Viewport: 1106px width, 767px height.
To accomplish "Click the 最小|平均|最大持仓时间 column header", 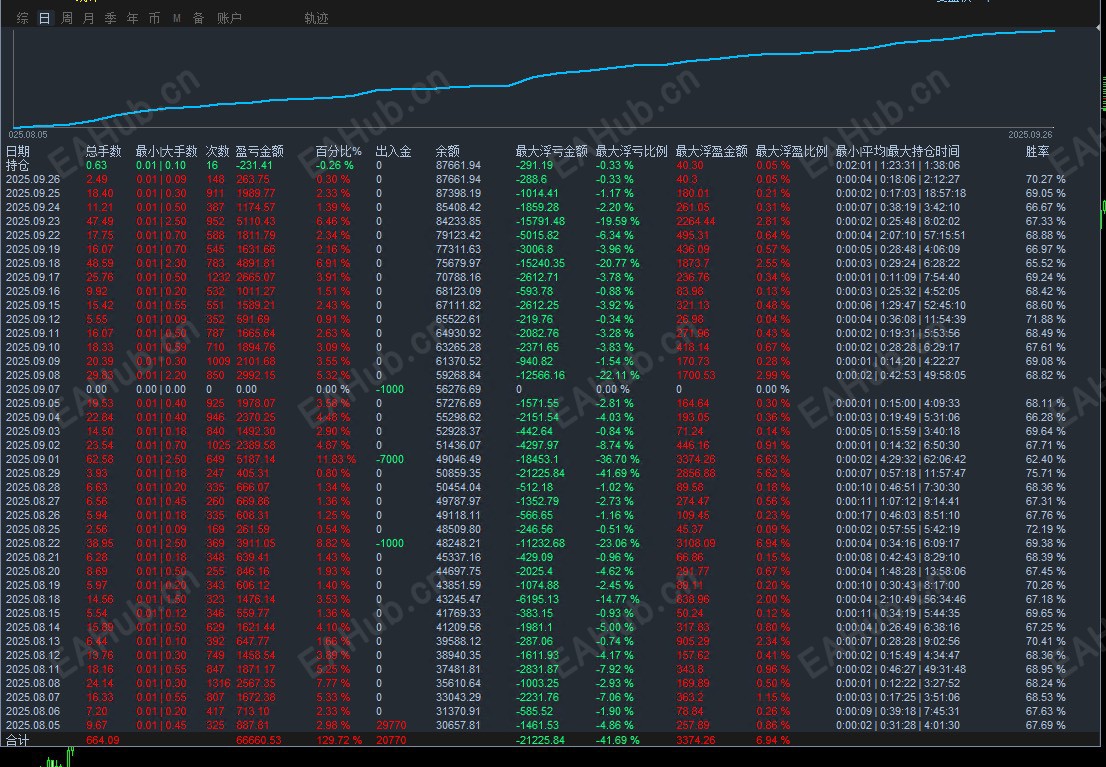I will pos(897,151).
